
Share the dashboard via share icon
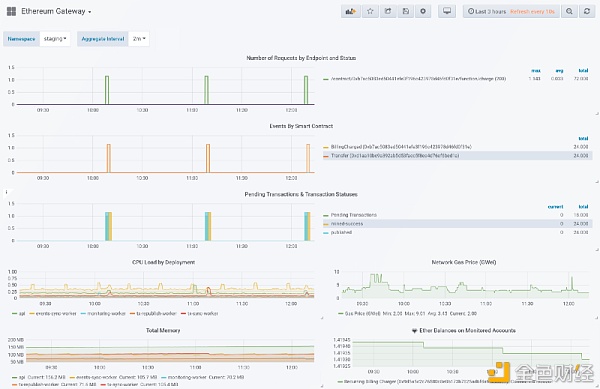point(388,11)
